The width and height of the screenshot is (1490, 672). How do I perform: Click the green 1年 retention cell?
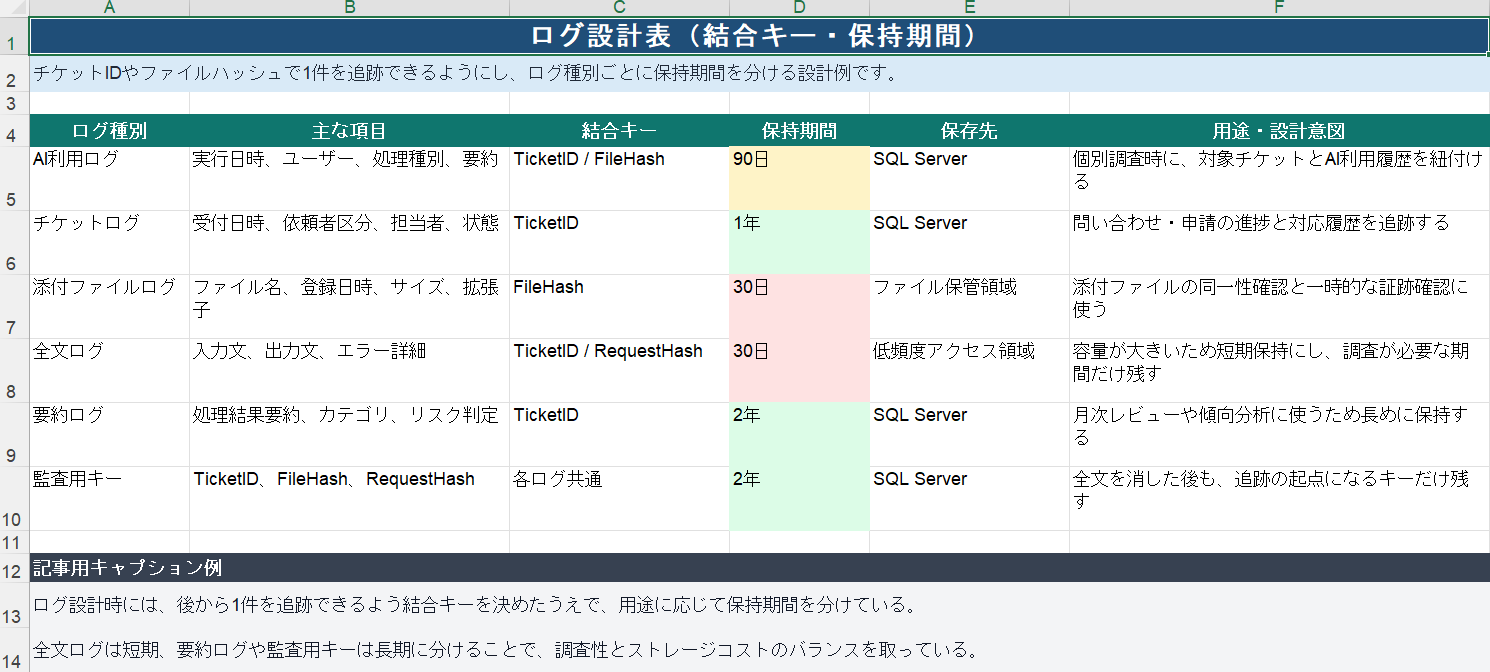[799, 243]
